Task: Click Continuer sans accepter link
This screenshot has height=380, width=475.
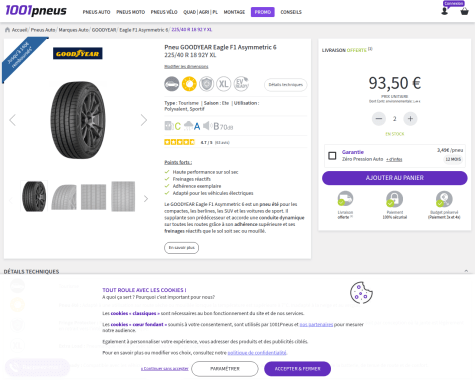Action: (x=165, y=369)
